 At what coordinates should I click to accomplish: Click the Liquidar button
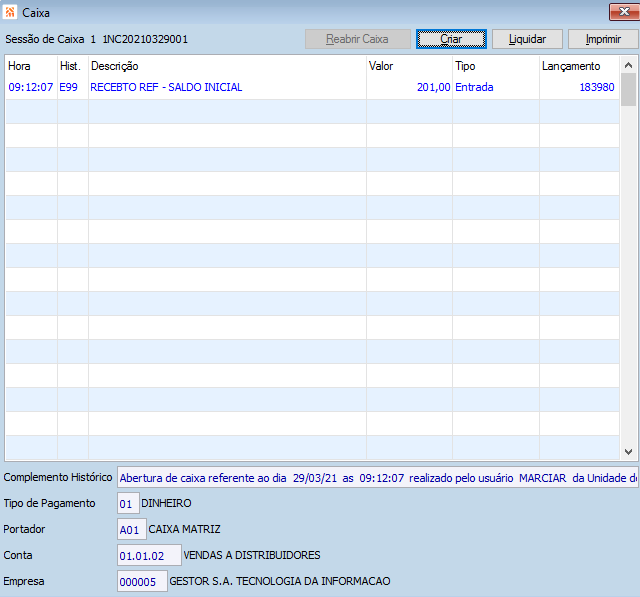[527, 39]
